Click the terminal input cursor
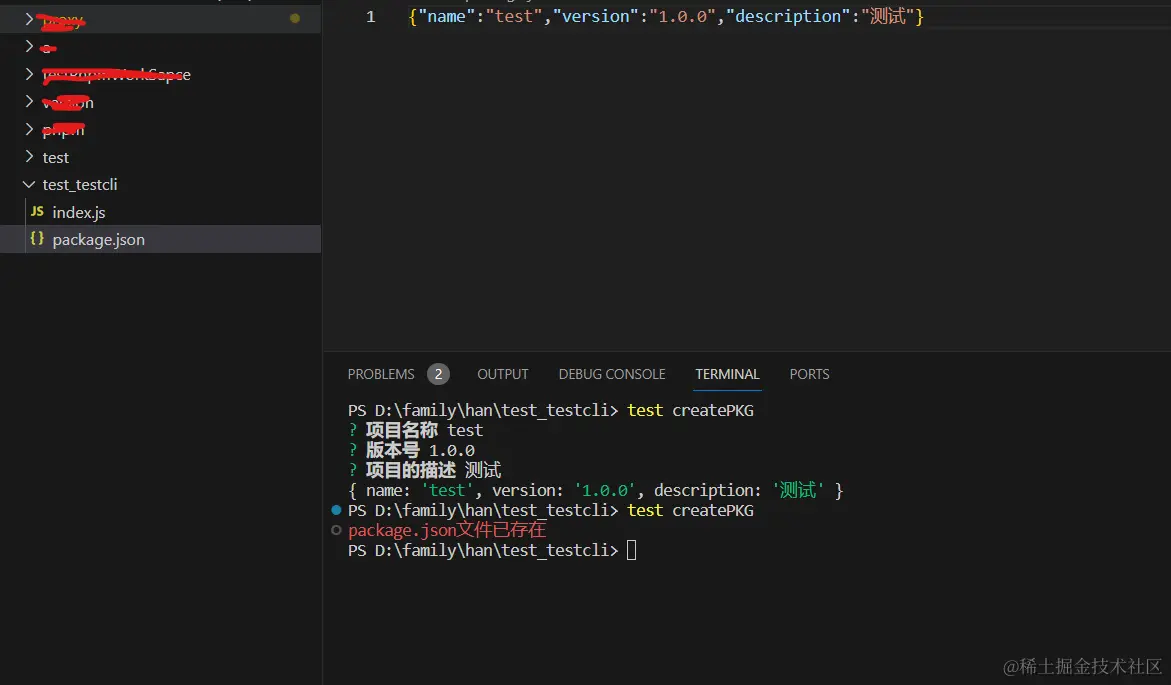Screen dimensions: 1171x685 [x=632, y=551]
